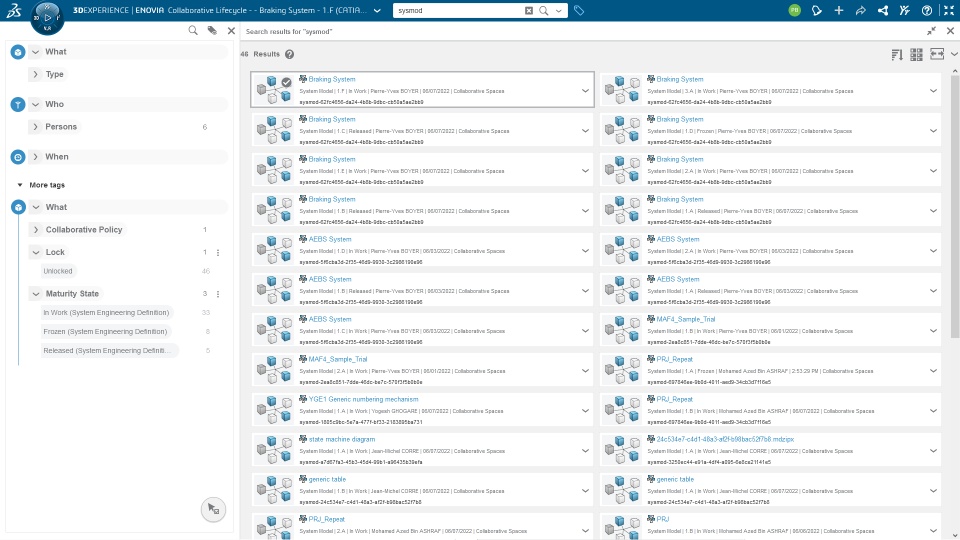
Task: Open the tools and utilities icon
Action: coord(905,10)
